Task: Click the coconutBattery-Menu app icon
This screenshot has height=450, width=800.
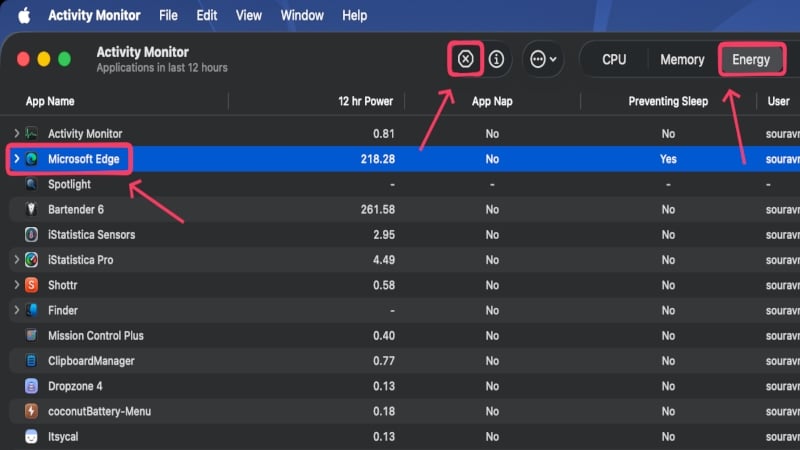Action: pos(31,411)
